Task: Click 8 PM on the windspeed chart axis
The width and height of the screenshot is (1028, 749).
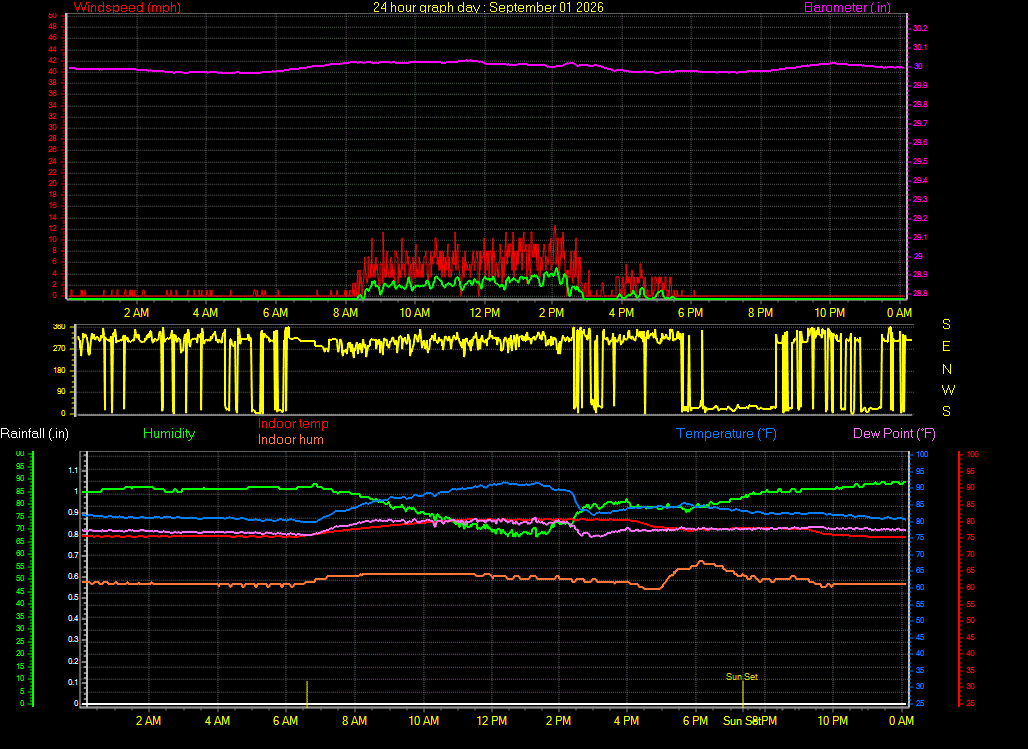Action: point(761,313)
